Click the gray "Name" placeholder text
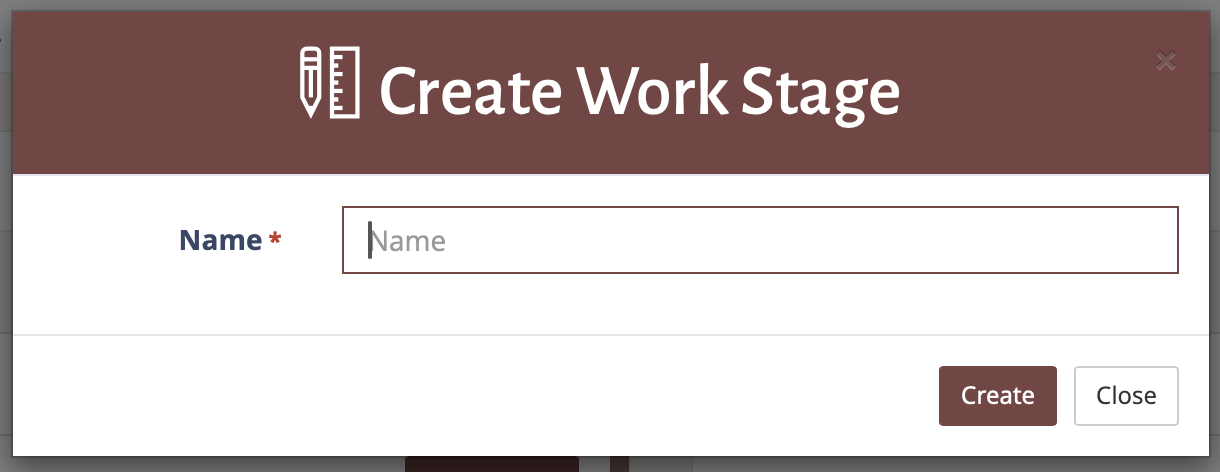Screen dimensions: 1220x472 coord(408,241)
